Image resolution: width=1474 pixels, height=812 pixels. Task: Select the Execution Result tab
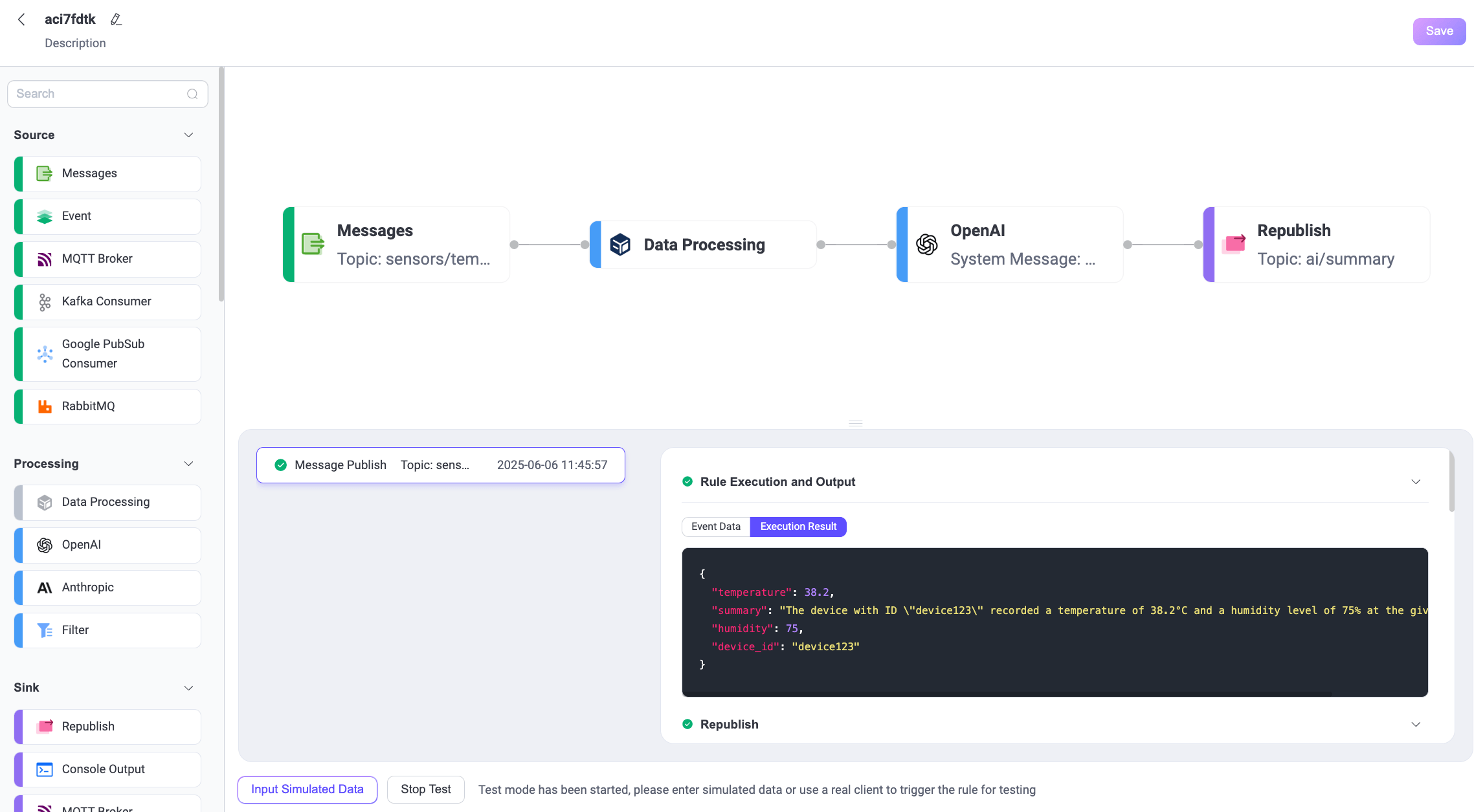798,527
